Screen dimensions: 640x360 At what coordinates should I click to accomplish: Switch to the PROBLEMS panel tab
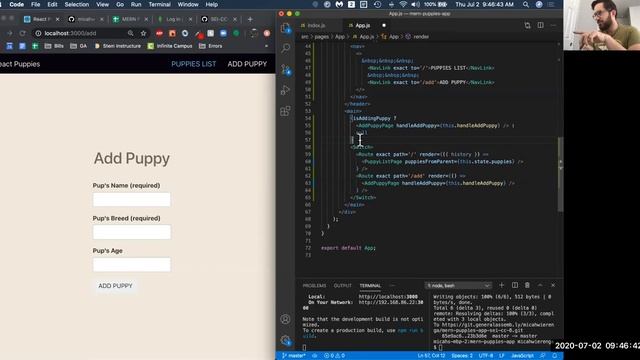[x=314, y=286]
